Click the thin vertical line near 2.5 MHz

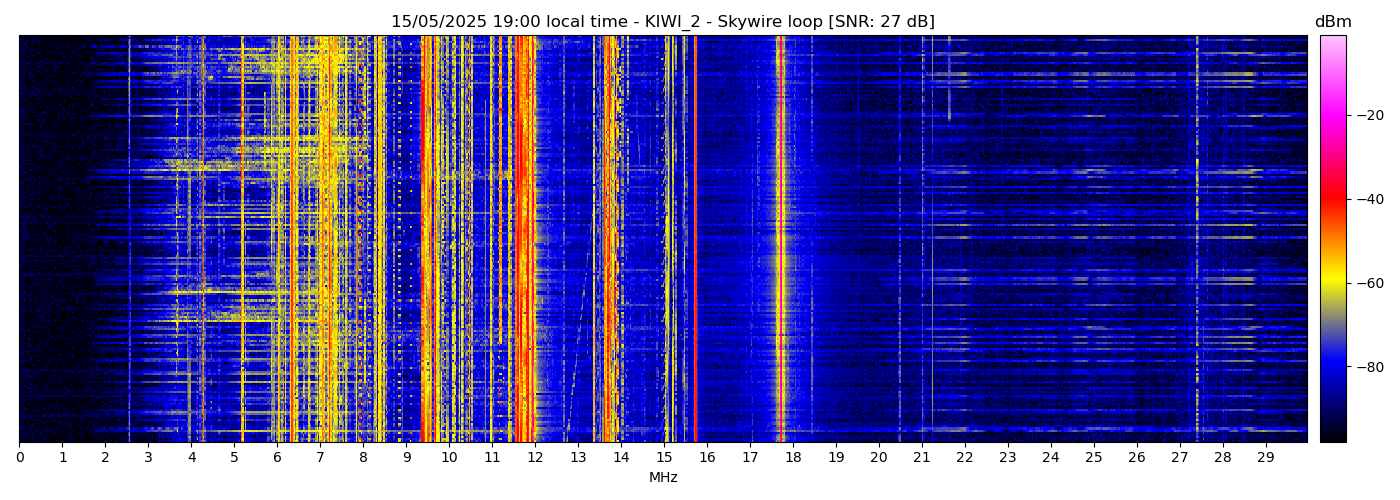129,240
